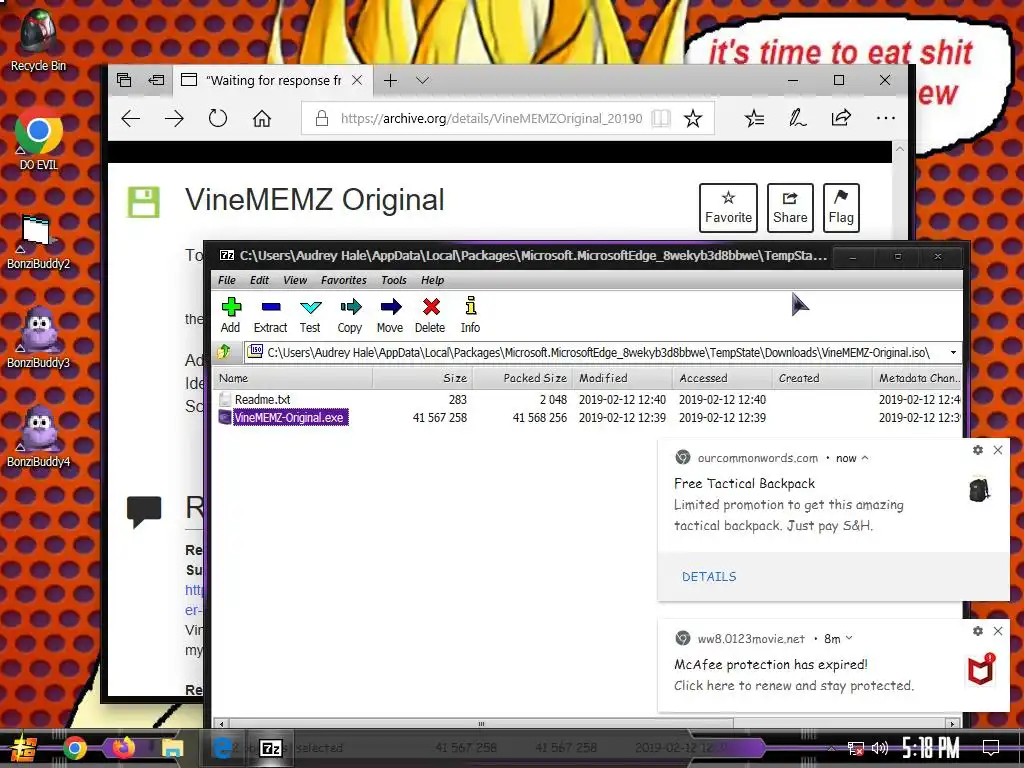Viewport: 1024px width, 768px height.
Task: Set these Edge tabs aside
Action: (x=156, y=80)
